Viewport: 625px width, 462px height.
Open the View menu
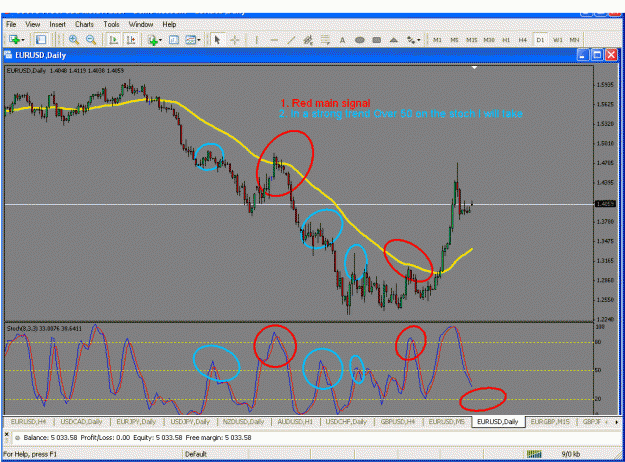[33, 24]
